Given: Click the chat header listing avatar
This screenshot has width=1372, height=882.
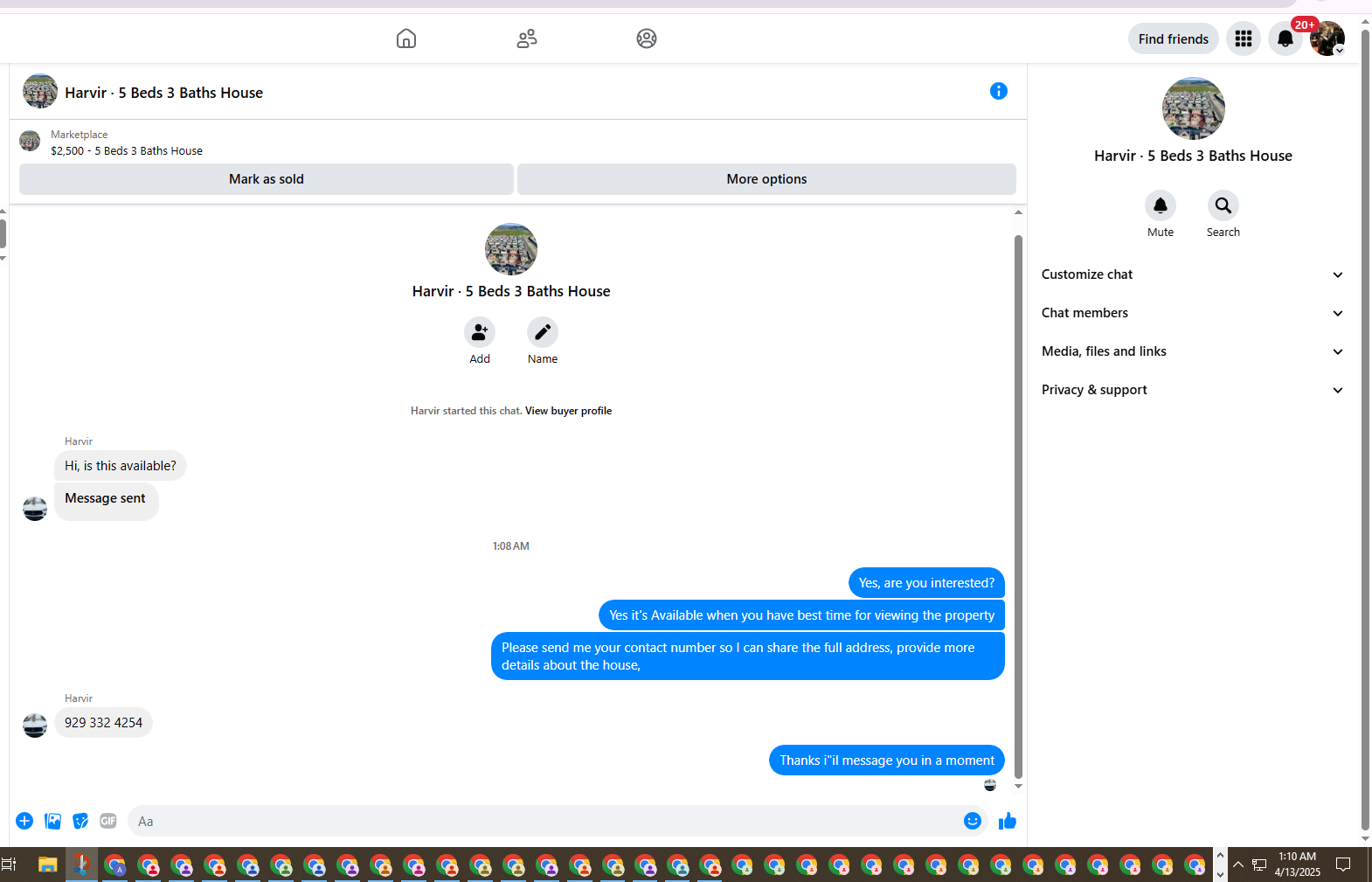Looking at the screenshot, I should tap(40, 91).
